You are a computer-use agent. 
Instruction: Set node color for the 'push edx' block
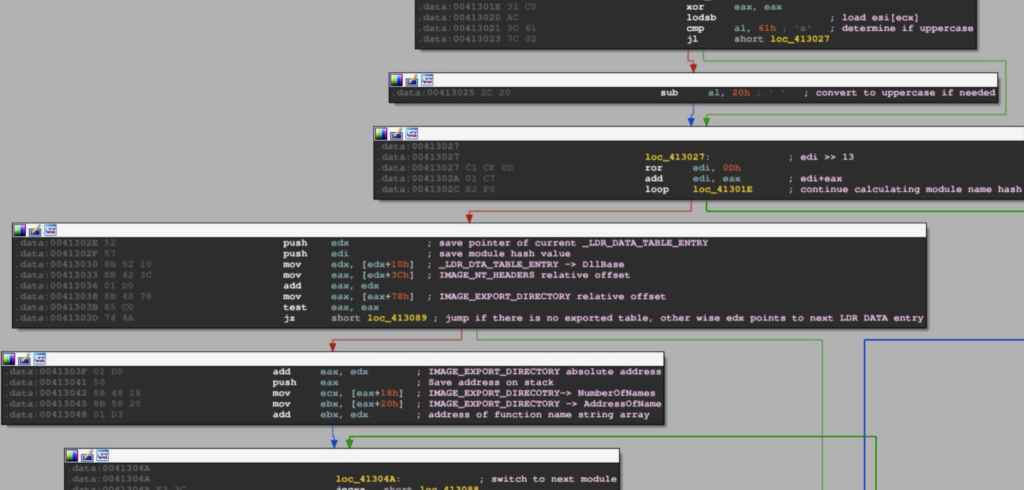pos(20,230)
